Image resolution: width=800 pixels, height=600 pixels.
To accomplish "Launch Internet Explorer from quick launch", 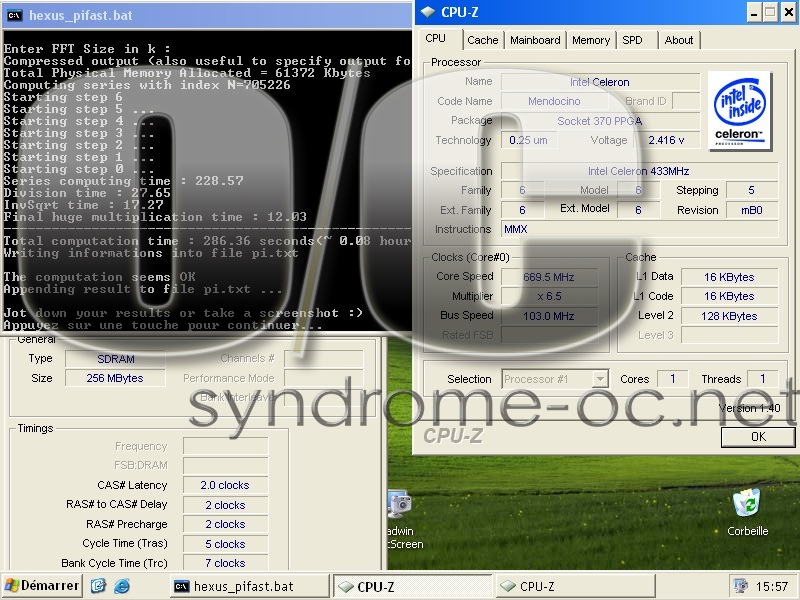I will coord(121,586).
